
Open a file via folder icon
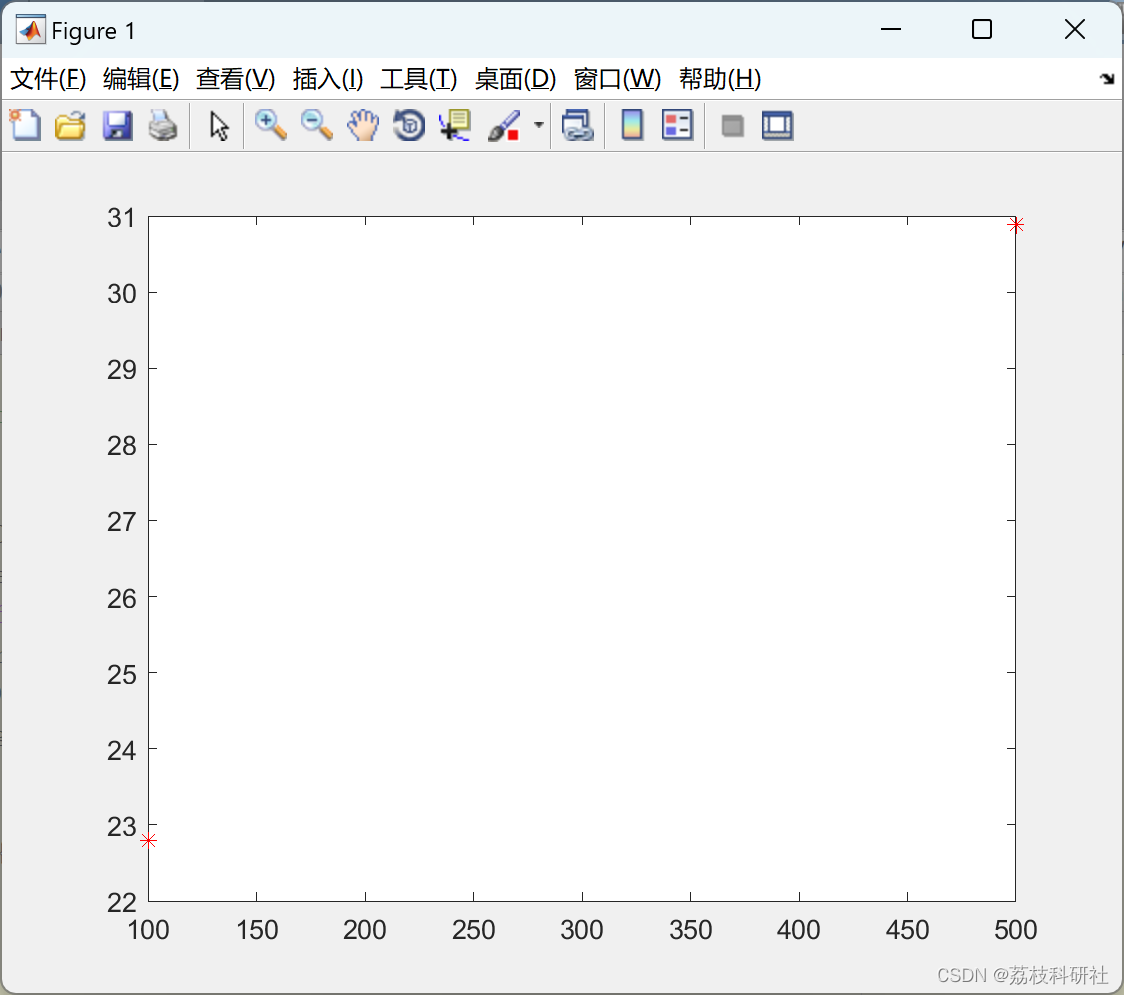click(70, 125)
